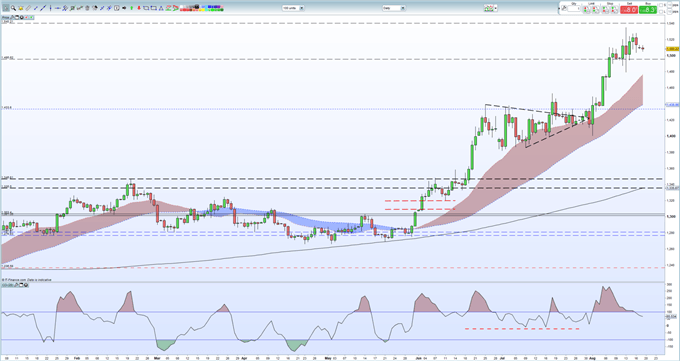Select the red down arrow marker tool
Image resolution: width=680 pixels, height=361 pixels.
pyautogui.click(x=139, y=8)
